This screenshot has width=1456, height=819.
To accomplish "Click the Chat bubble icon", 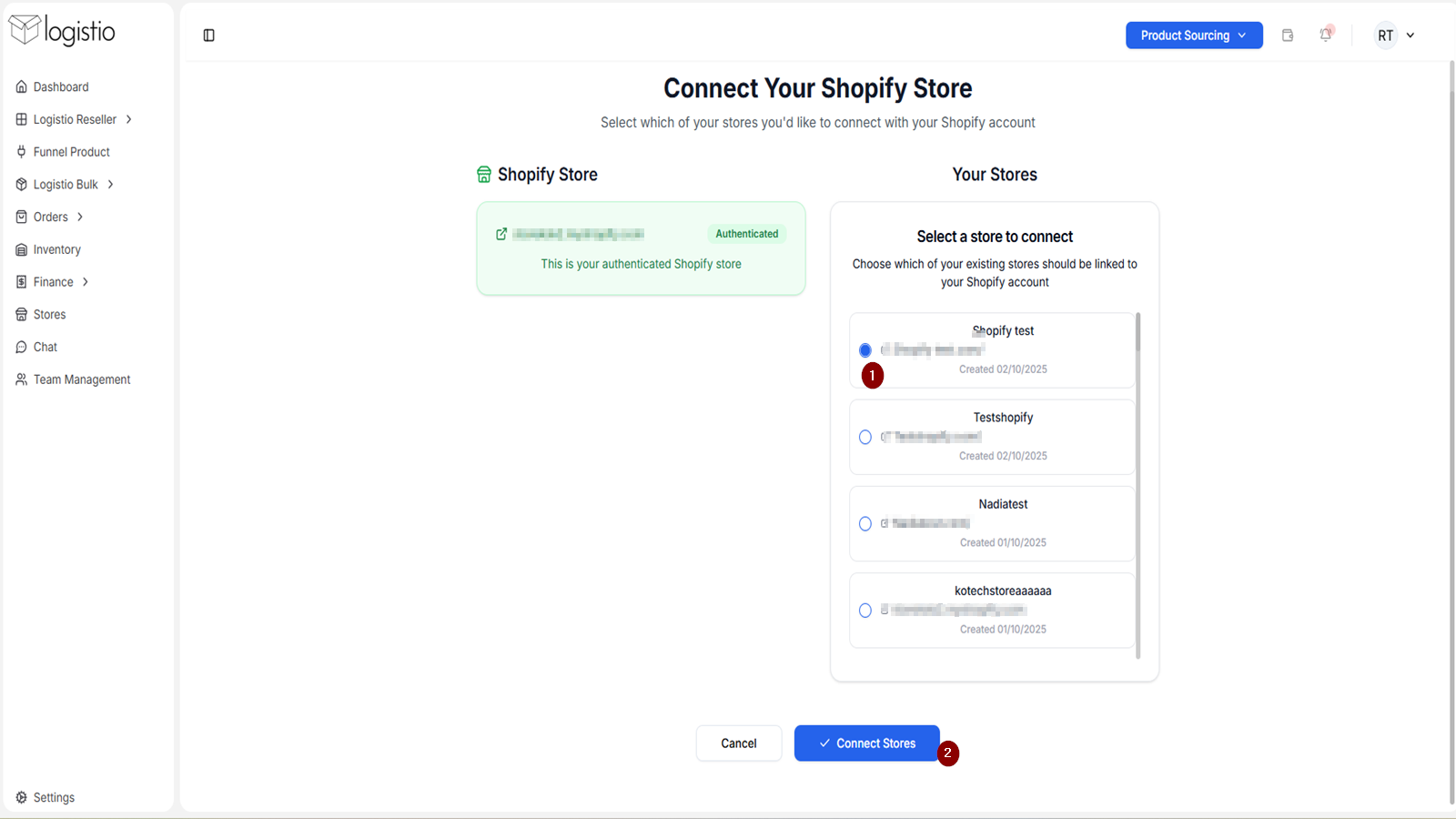I will 22,347.
